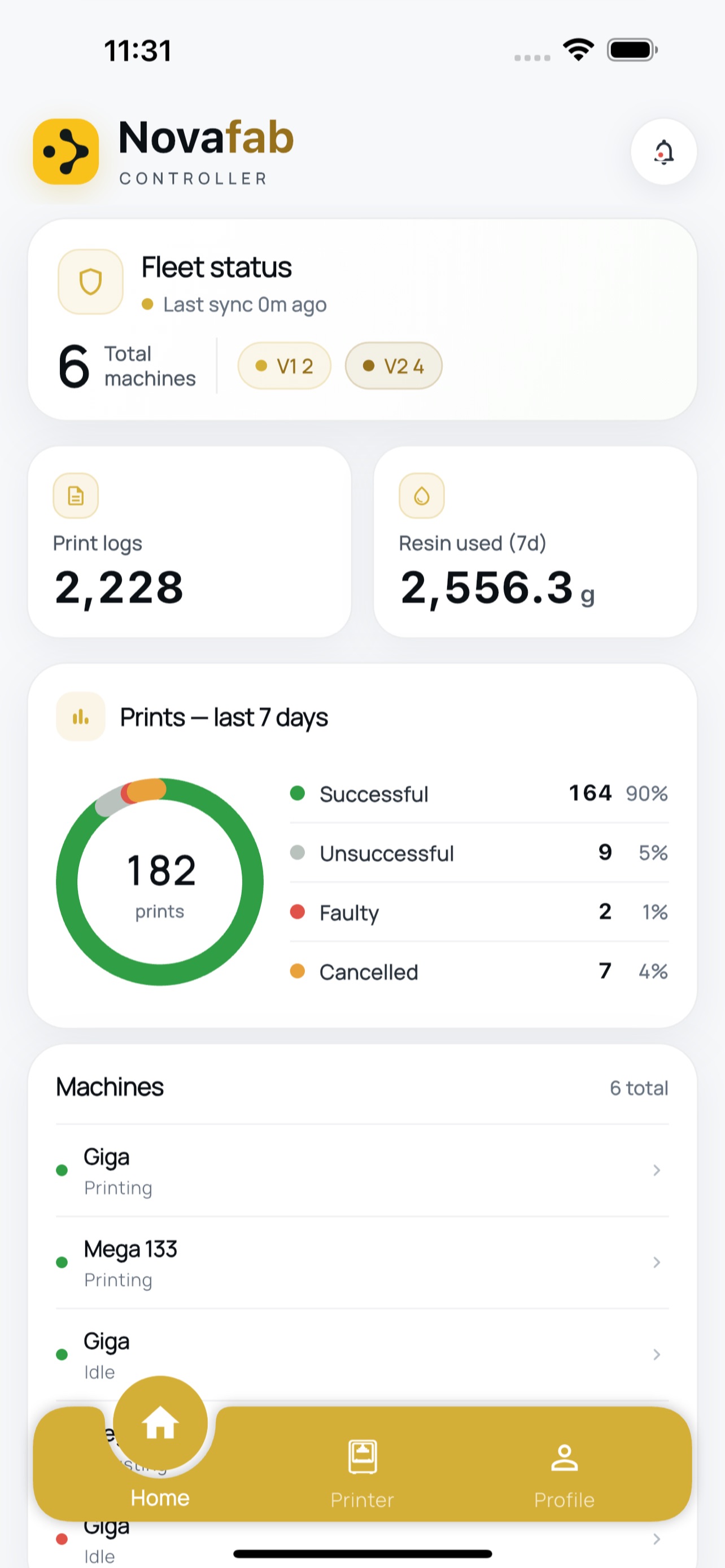
Task: Tap the Mega 133 green status dot
Action: click(62, 1263)
